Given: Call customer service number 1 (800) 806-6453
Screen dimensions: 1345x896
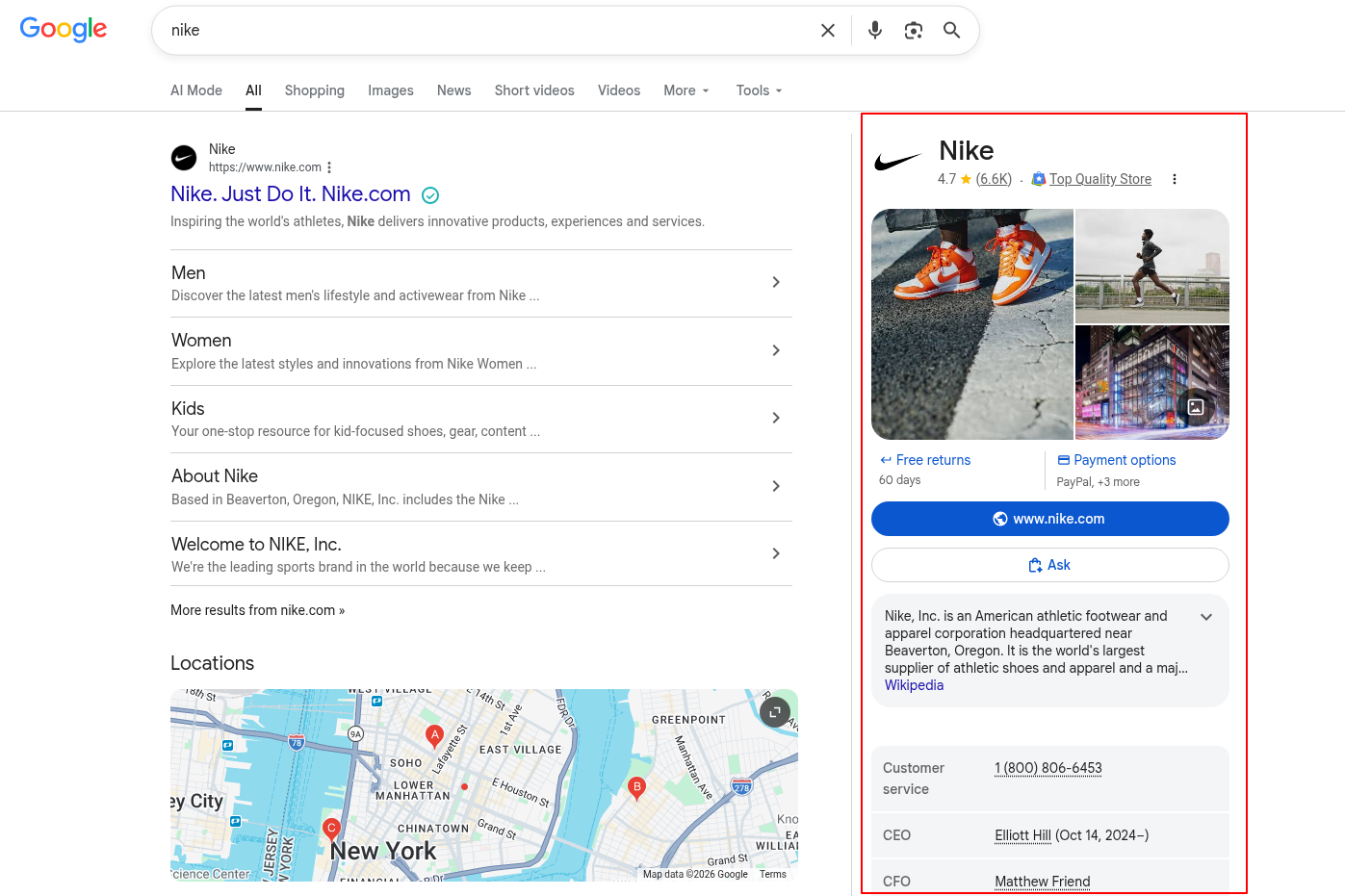Looking at the screenshot, I should click(x=1048, y=768).
